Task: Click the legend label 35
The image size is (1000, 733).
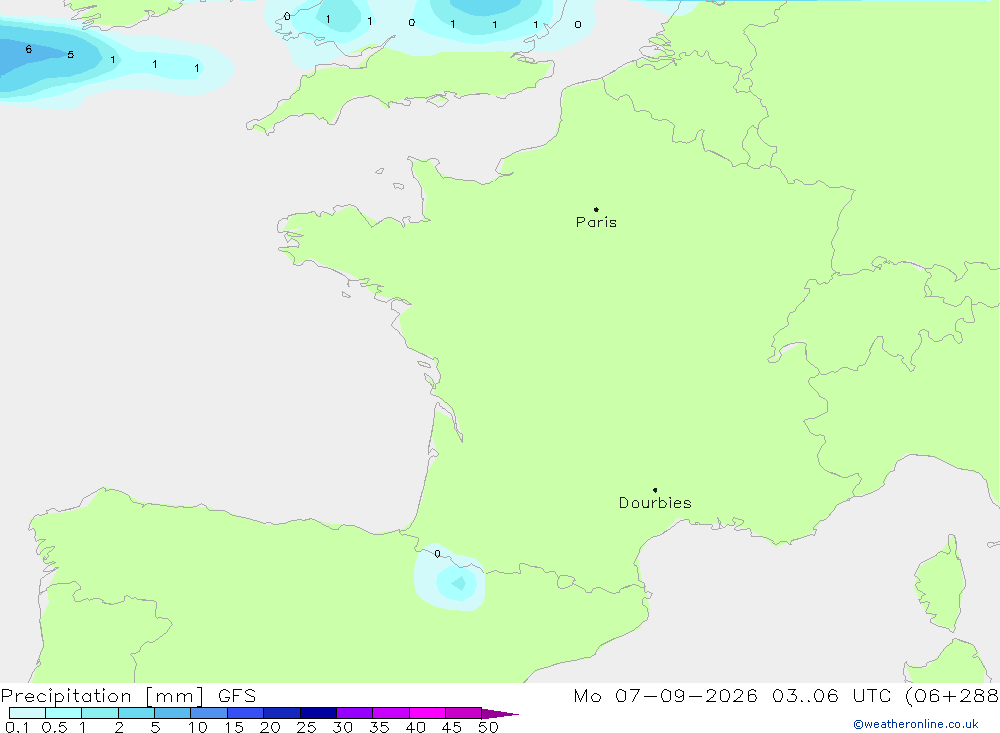Action: (x=379, y=727)
